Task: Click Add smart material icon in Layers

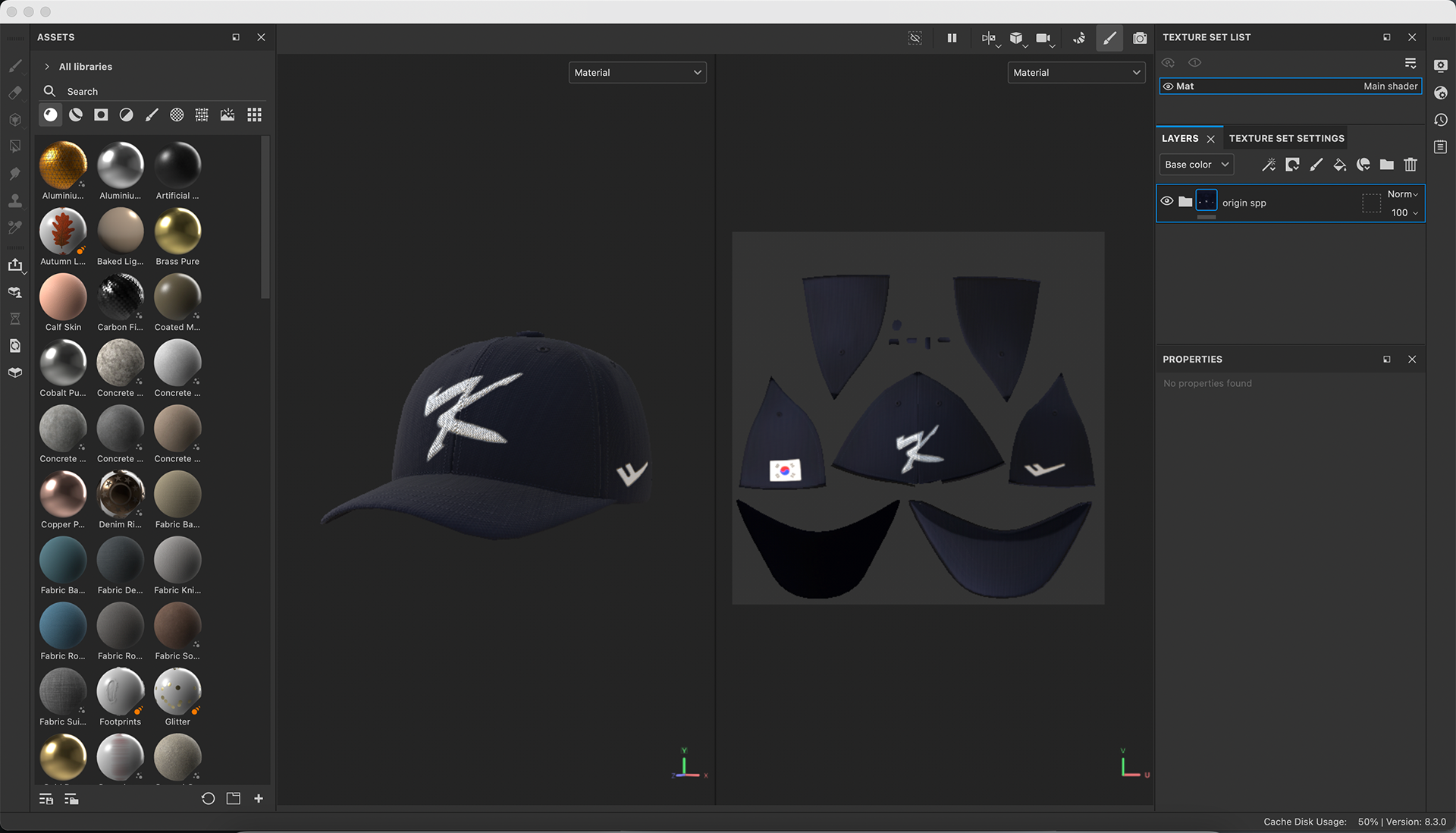Action: tap(1363, 165)
